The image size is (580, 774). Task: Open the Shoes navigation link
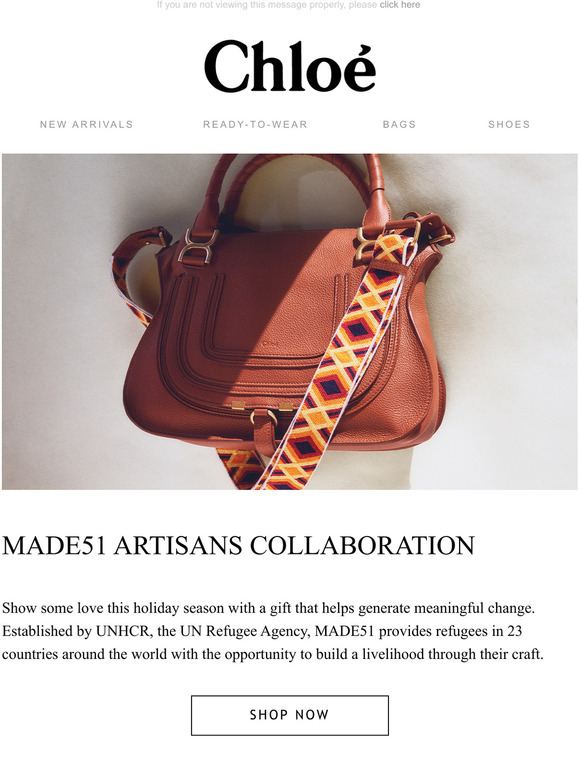pos(509,124)
